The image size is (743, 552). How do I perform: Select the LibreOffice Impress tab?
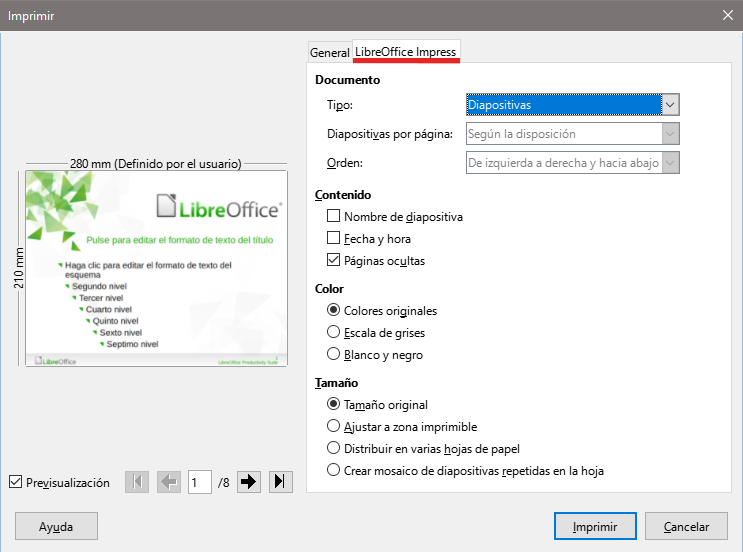(406, 52)
